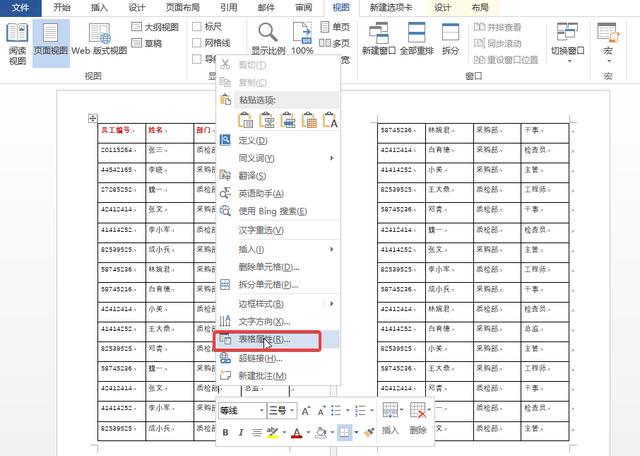Click the numbering list icon
Image resolution: width=640 pixels, height=456 pixels.
click(x=360, y=411)
